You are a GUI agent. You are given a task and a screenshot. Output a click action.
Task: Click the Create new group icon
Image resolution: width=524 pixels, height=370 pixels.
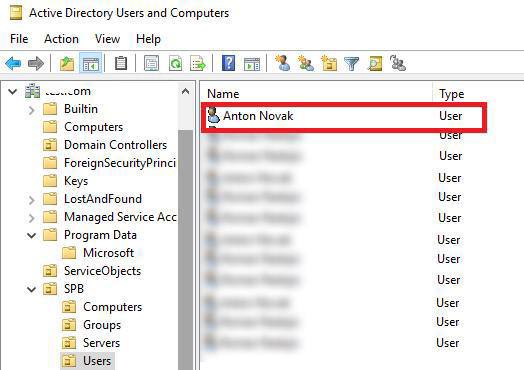coord(306,63)
